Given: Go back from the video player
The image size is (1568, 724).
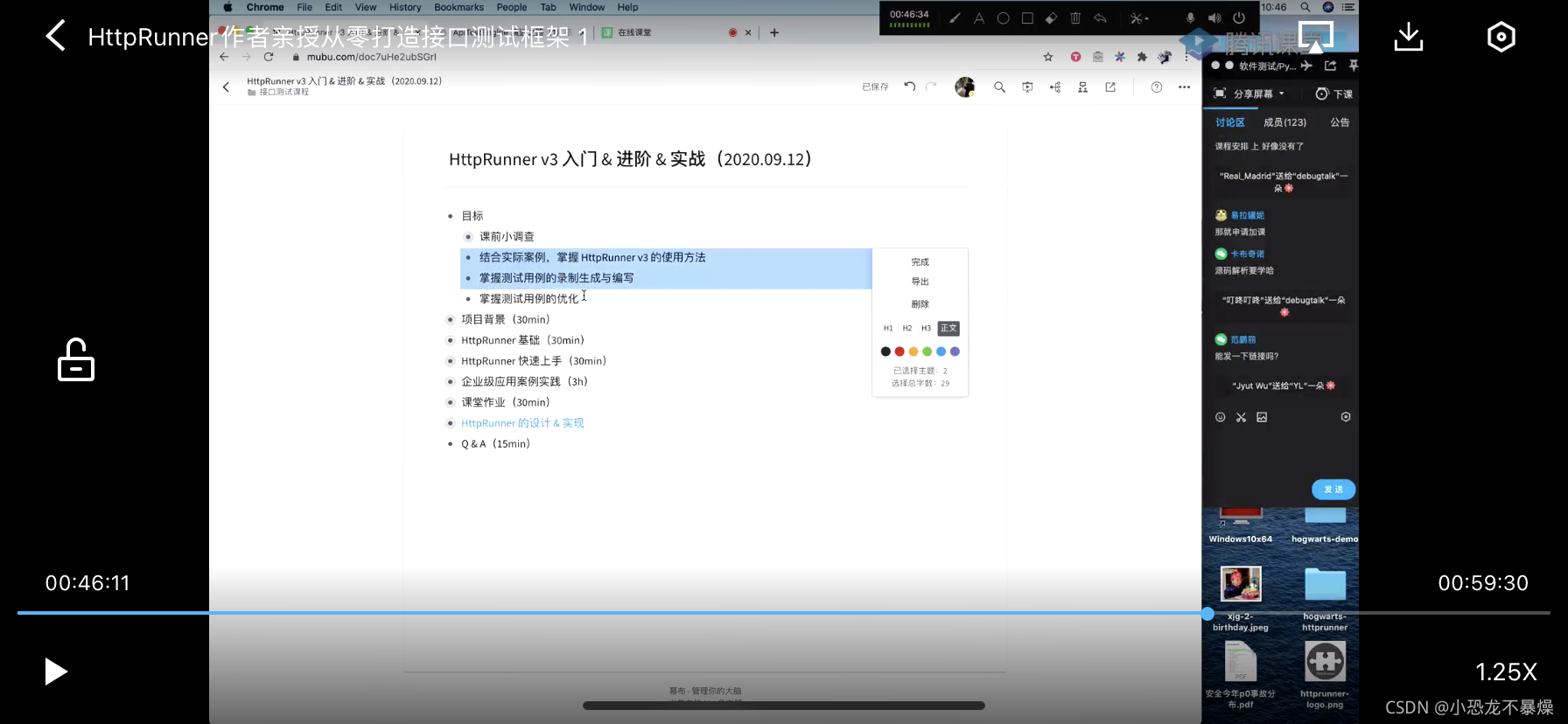Looking at the screenshot, I should click(x=56, y=37).
